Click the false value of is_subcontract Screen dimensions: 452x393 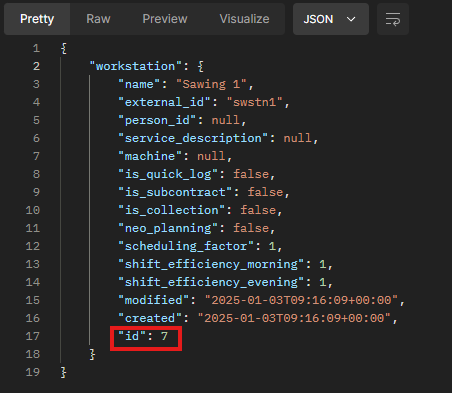[265, 192]
